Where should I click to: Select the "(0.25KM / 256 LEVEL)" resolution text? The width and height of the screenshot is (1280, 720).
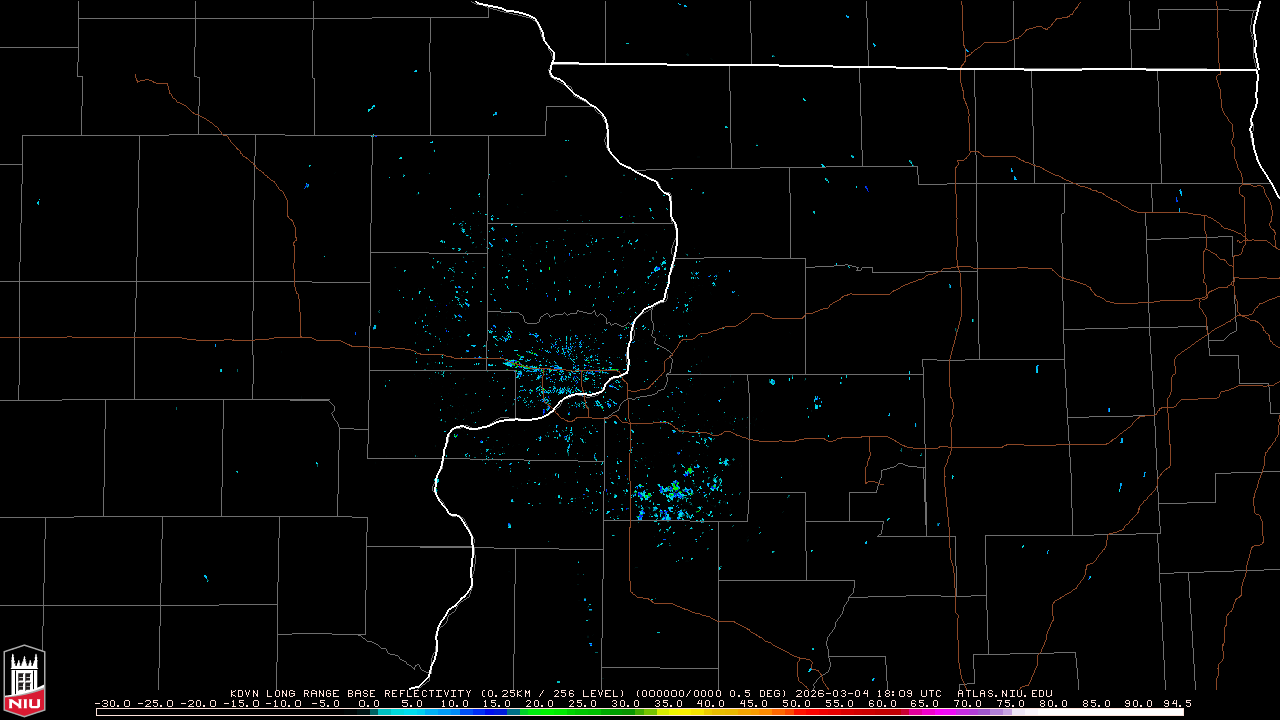pos(553,693)
